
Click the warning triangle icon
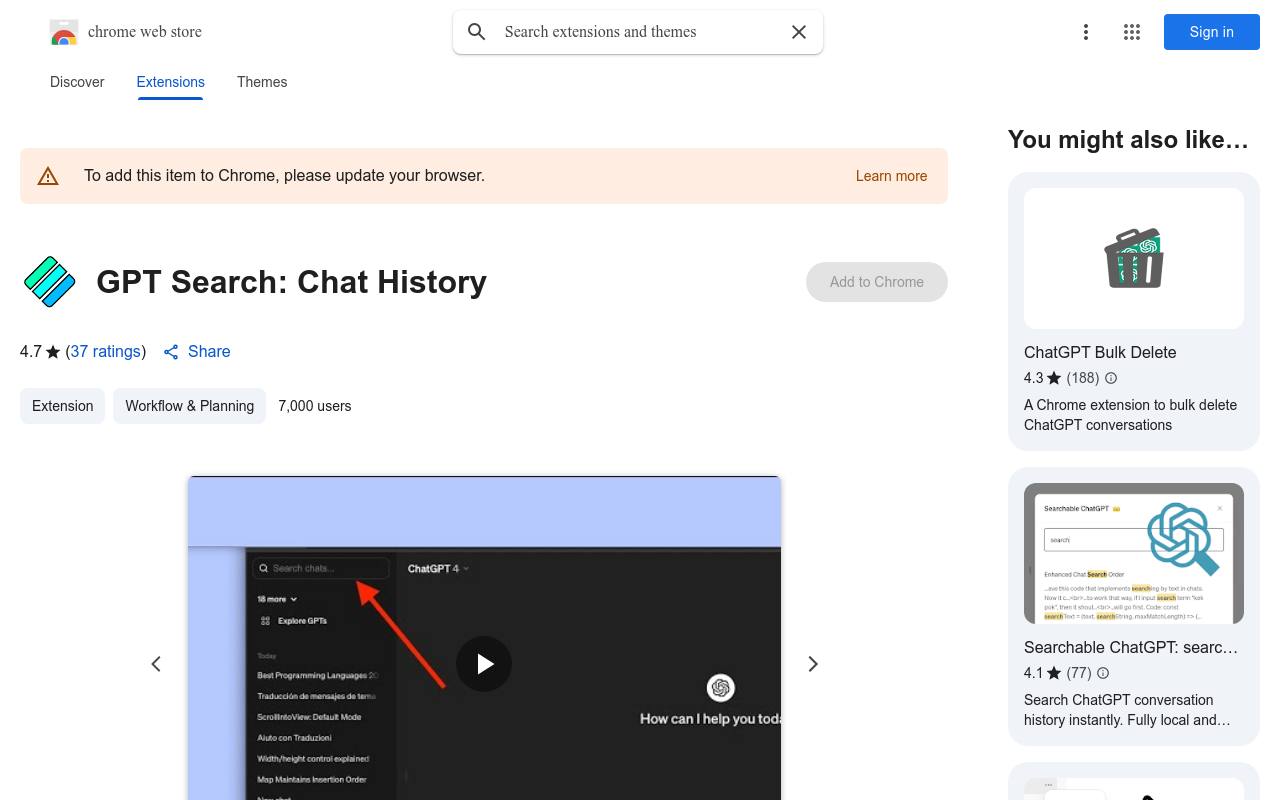48,176
